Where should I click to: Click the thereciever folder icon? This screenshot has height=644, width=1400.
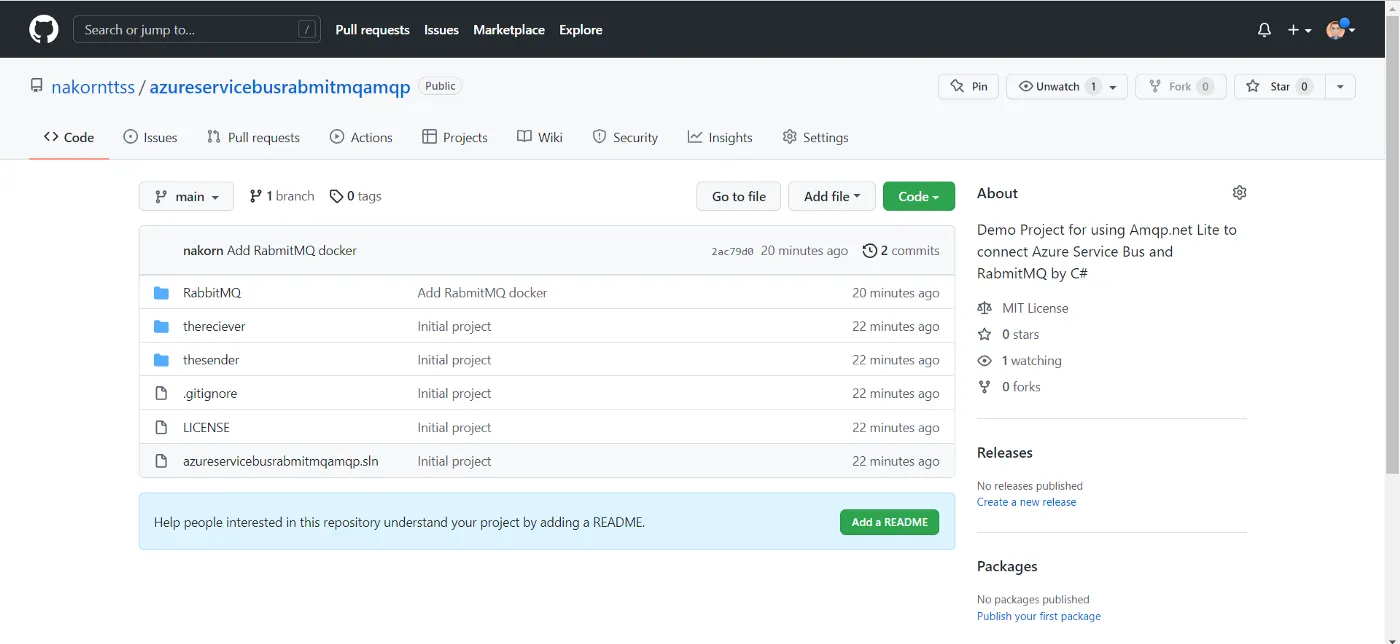161,326
